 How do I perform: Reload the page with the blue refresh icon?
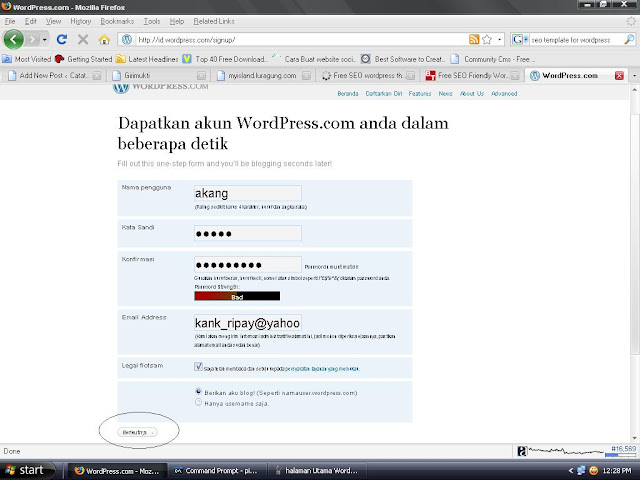pos(62,40)
